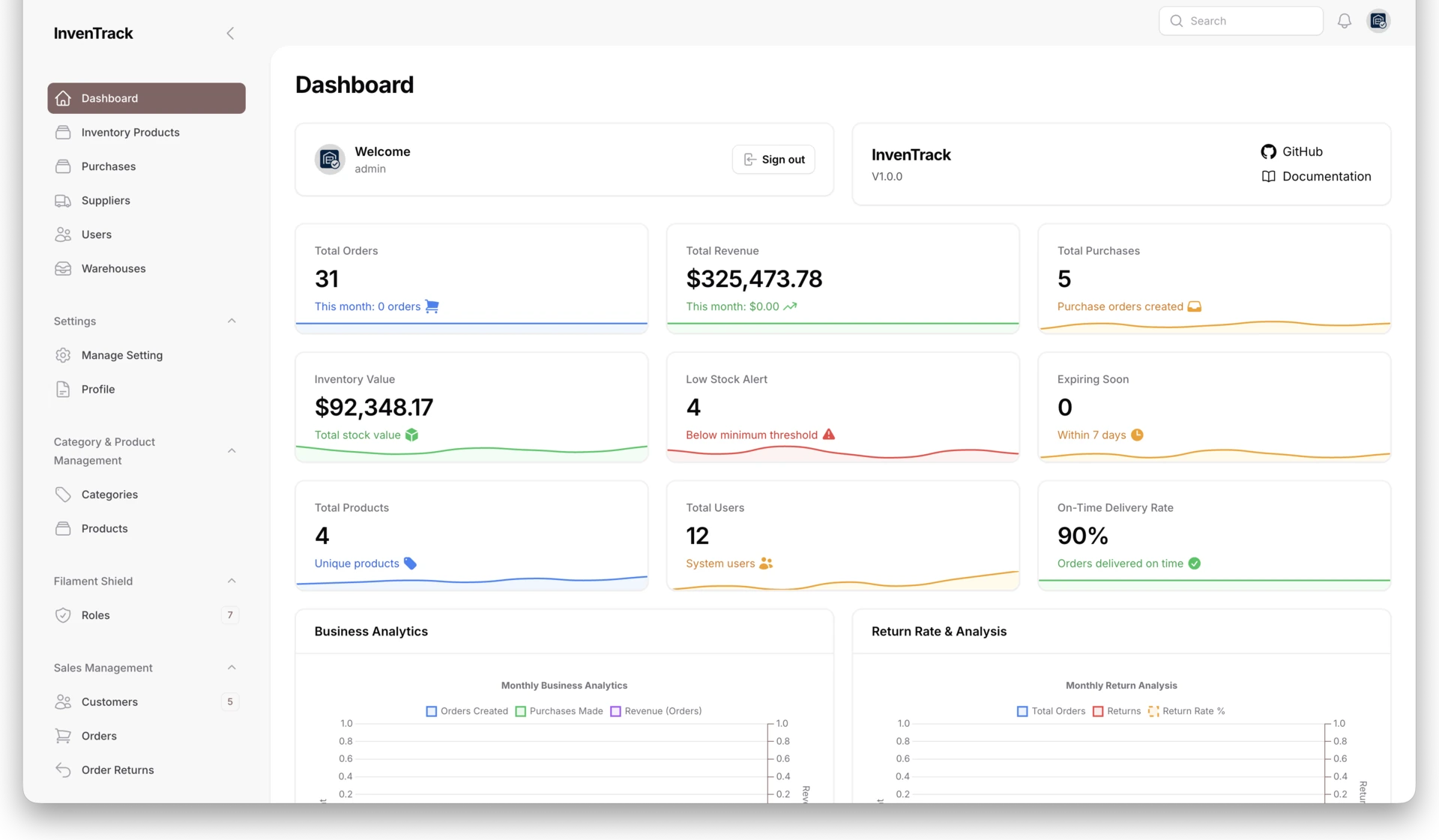Click 'This month: 0 orders' text
This screenshot has width=1439, height=840.
coord(367,306)
